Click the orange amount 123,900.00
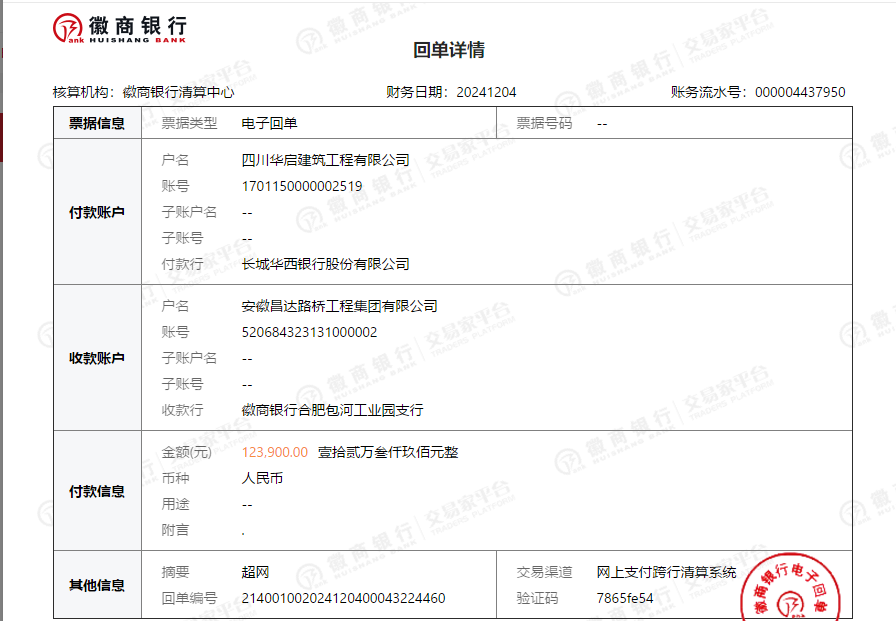This screenshot has width=896, height=621. [x=275, y=452]
